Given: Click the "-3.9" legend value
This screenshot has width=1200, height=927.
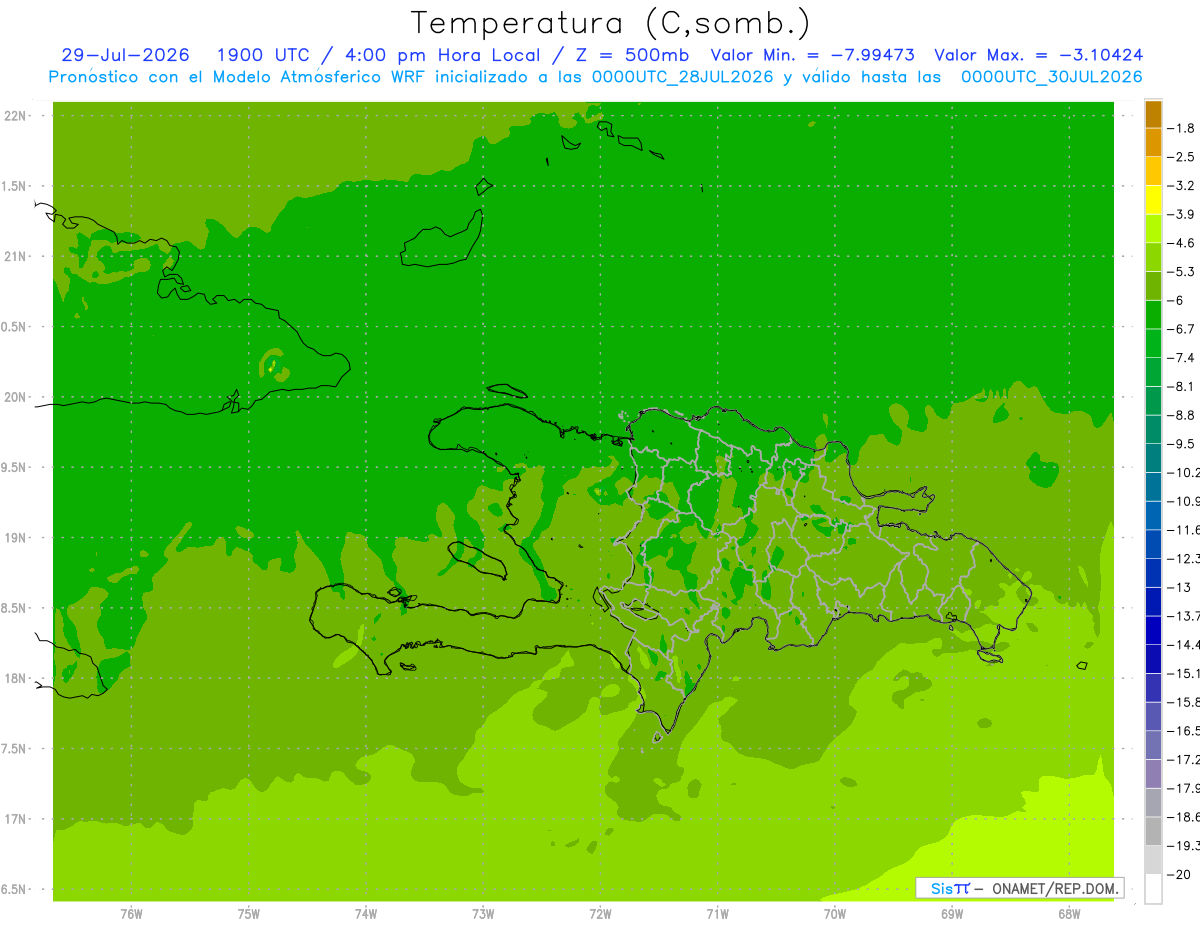Looking at the screenshot, I should pos(1182,214).
